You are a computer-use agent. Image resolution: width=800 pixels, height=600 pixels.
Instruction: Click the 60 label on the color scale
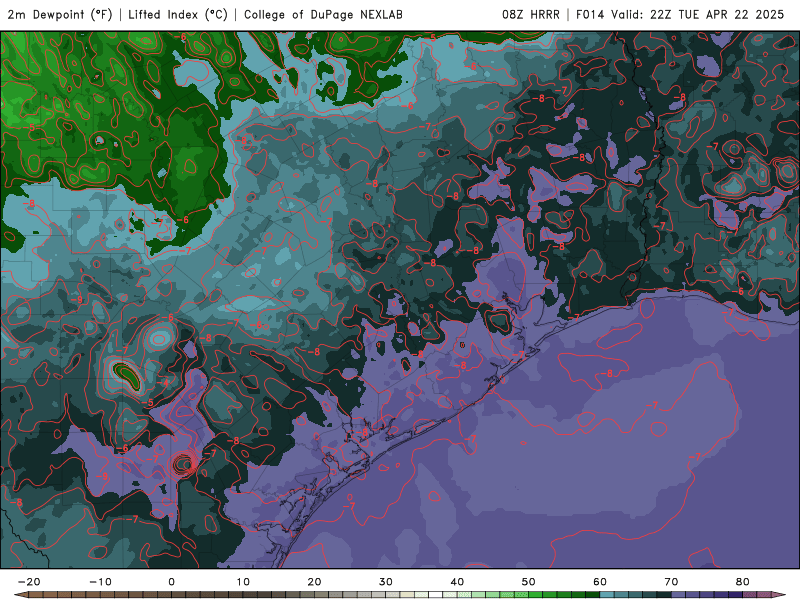pos(600,582)
